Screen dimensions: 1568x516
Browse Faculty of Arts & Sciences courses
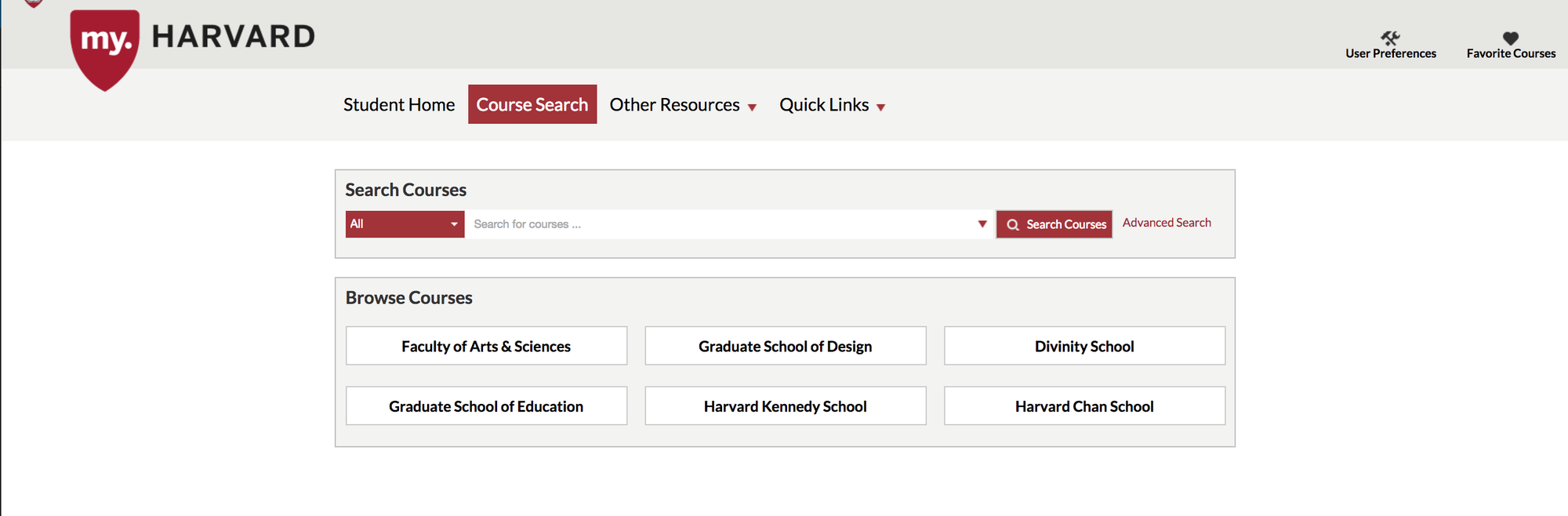click(486, 346)
